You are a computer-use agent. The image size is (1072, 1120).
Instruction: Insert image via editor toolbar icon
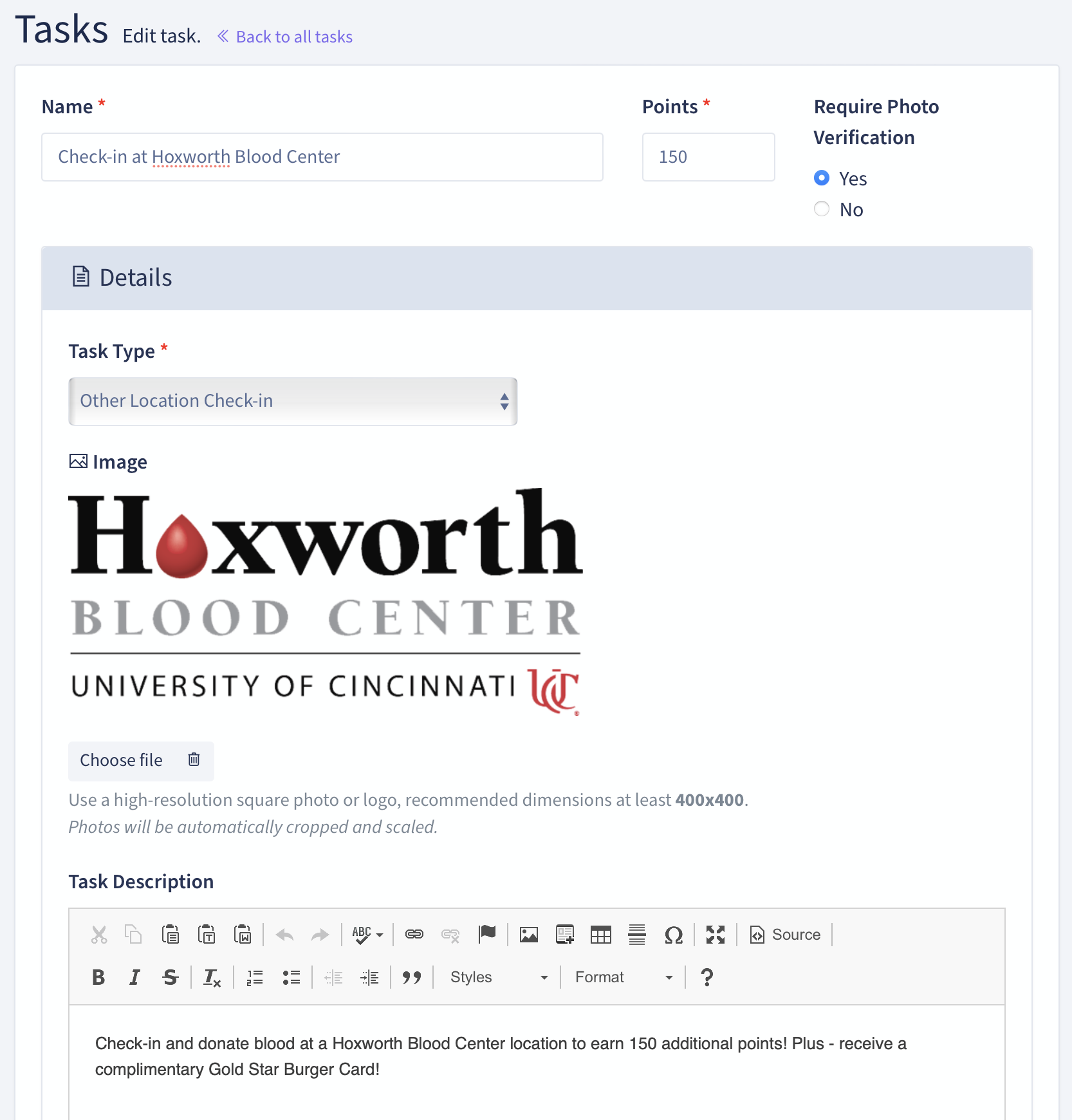tap(529, 935)
